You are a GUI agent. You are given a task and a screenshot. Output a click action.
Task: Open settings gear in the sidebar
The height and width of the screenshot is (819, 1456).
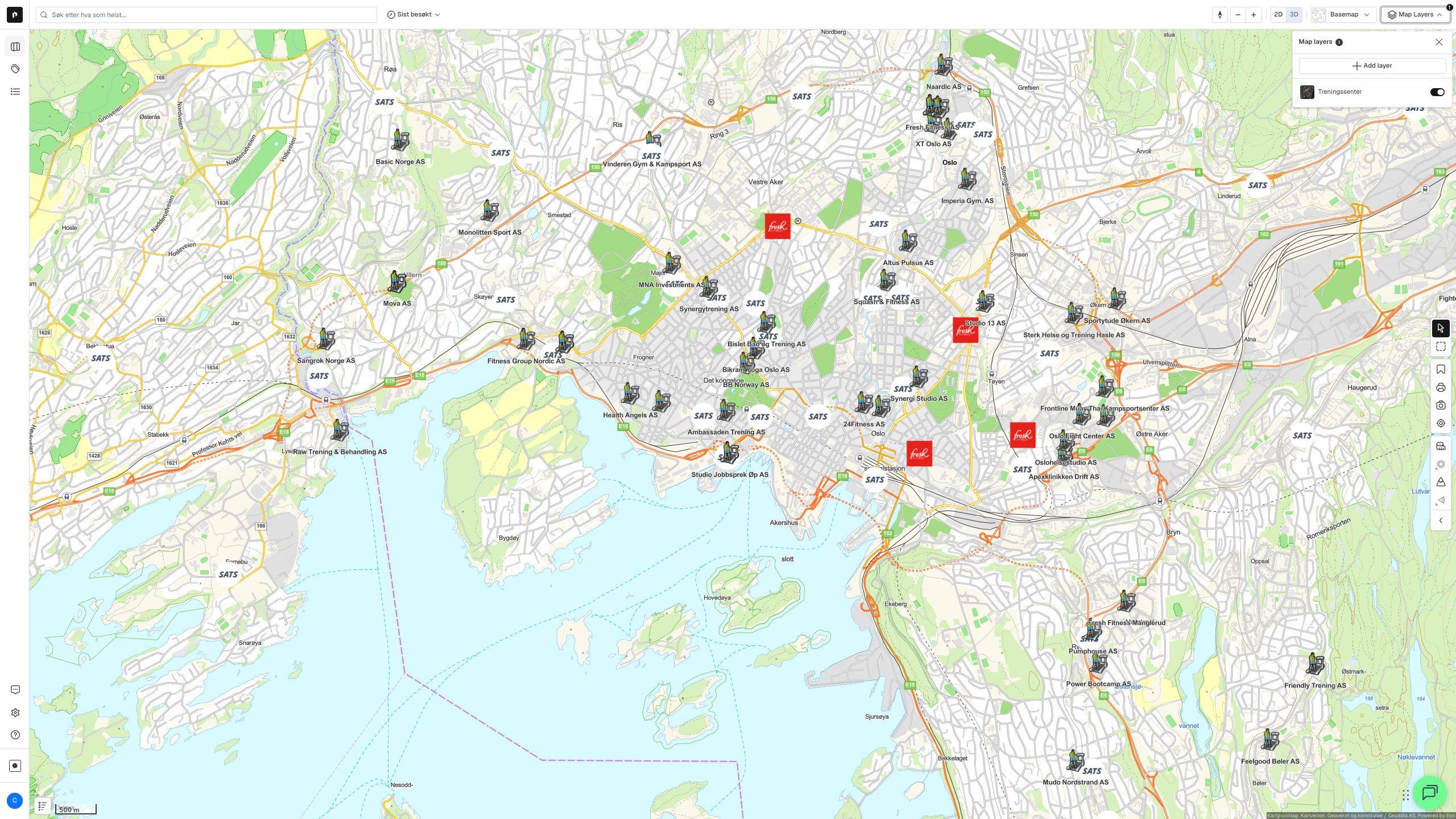15,713
